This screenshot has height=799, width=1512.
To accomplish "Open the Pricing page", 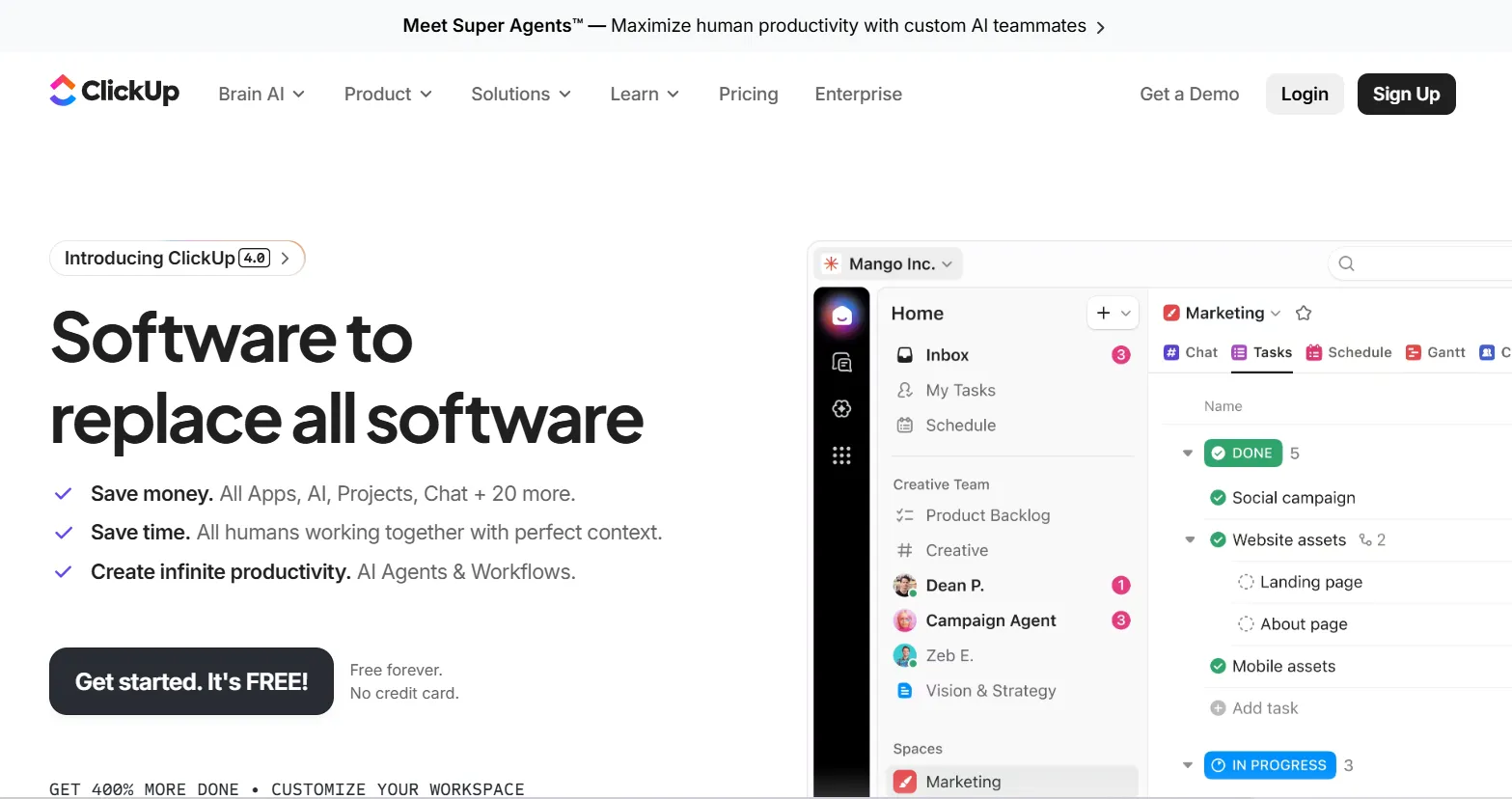I will [x=748, y=94].
